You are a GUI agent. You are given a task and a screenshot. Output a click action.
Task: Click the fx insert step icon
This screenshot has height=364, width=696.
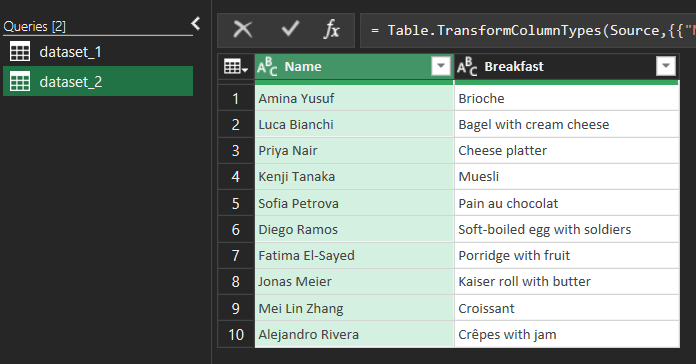(x=332, y=30)
